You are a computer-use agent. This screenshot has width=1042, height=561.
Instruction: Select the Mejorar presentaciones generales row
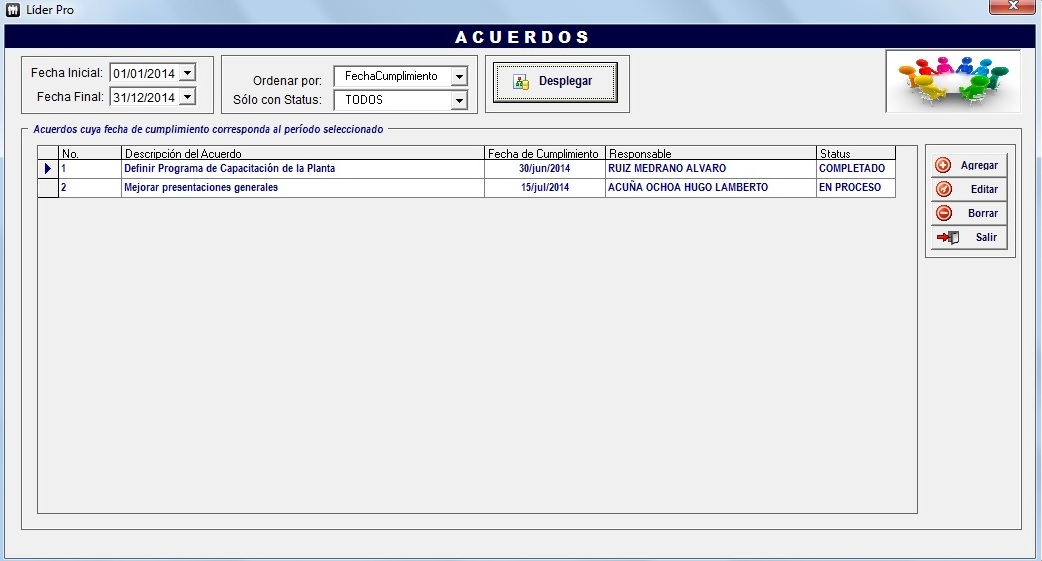(201, 188)
